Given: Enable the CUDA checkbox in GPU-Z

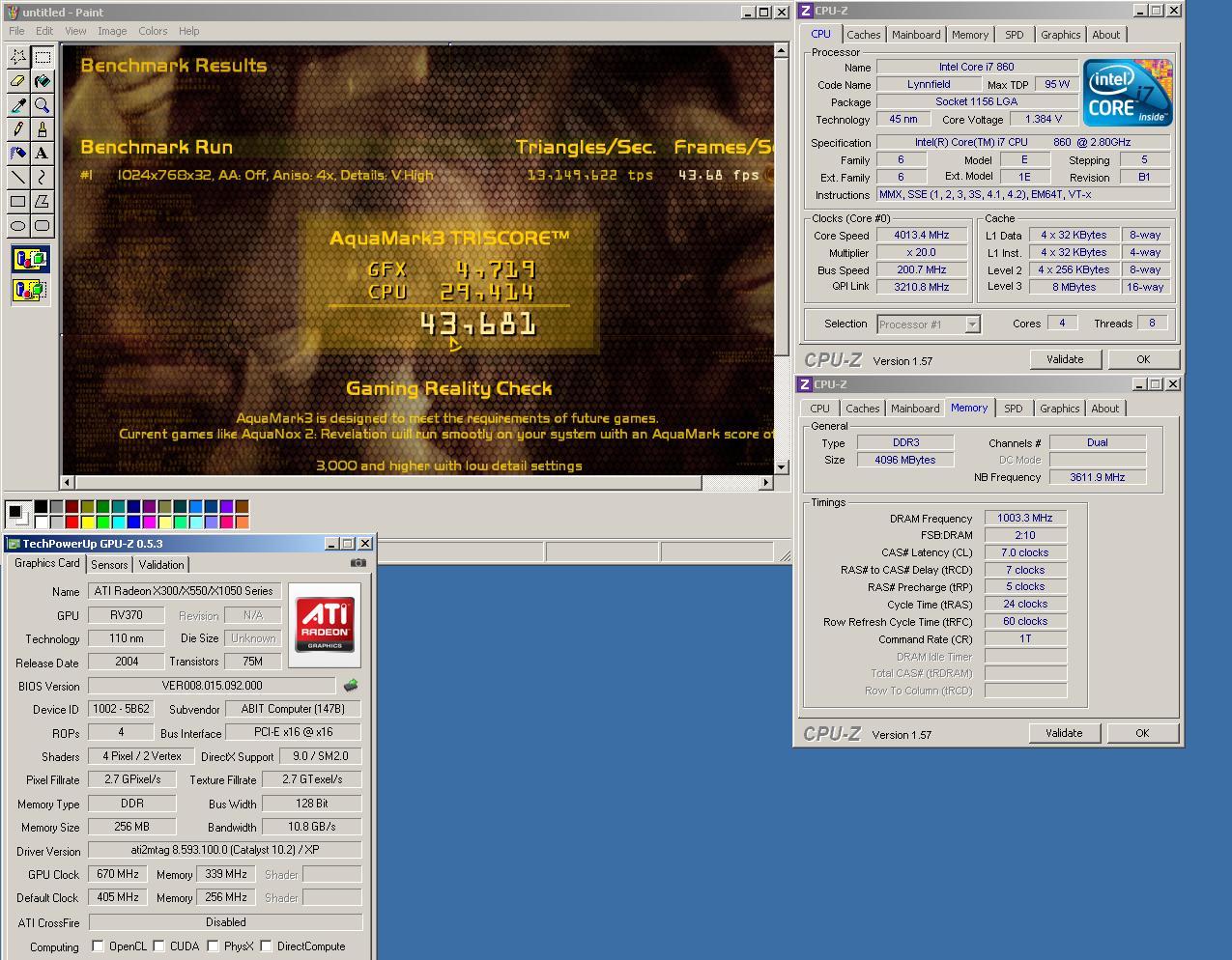Looking at the screenshot, I should tap(158, 946).
